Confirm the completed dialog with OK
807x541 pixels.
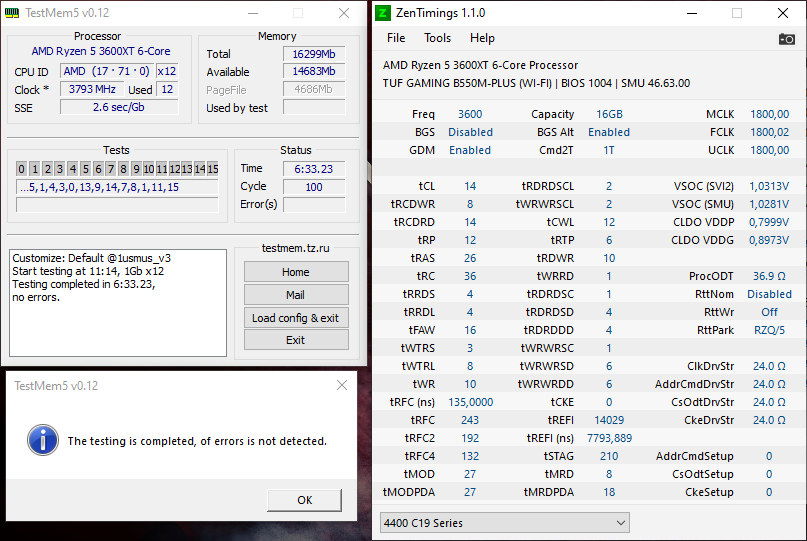point(304,500)
